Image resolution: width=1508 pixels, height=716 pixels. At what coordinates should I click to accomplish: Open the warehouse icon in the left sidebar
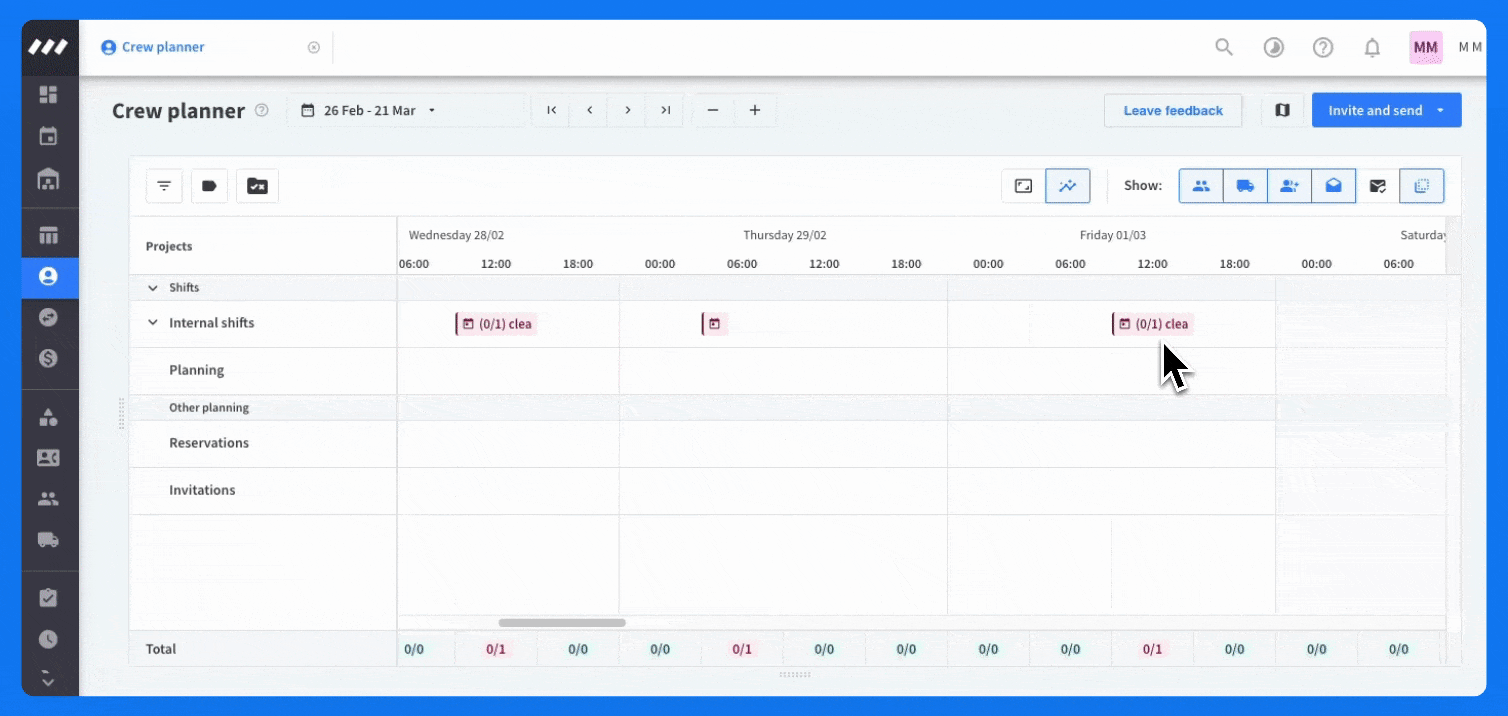pos(48,180)
